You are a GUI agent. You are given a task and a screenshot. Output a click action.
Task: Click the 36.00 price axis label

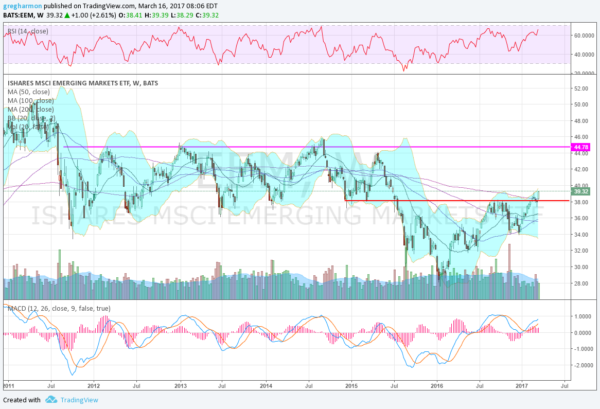581,218
